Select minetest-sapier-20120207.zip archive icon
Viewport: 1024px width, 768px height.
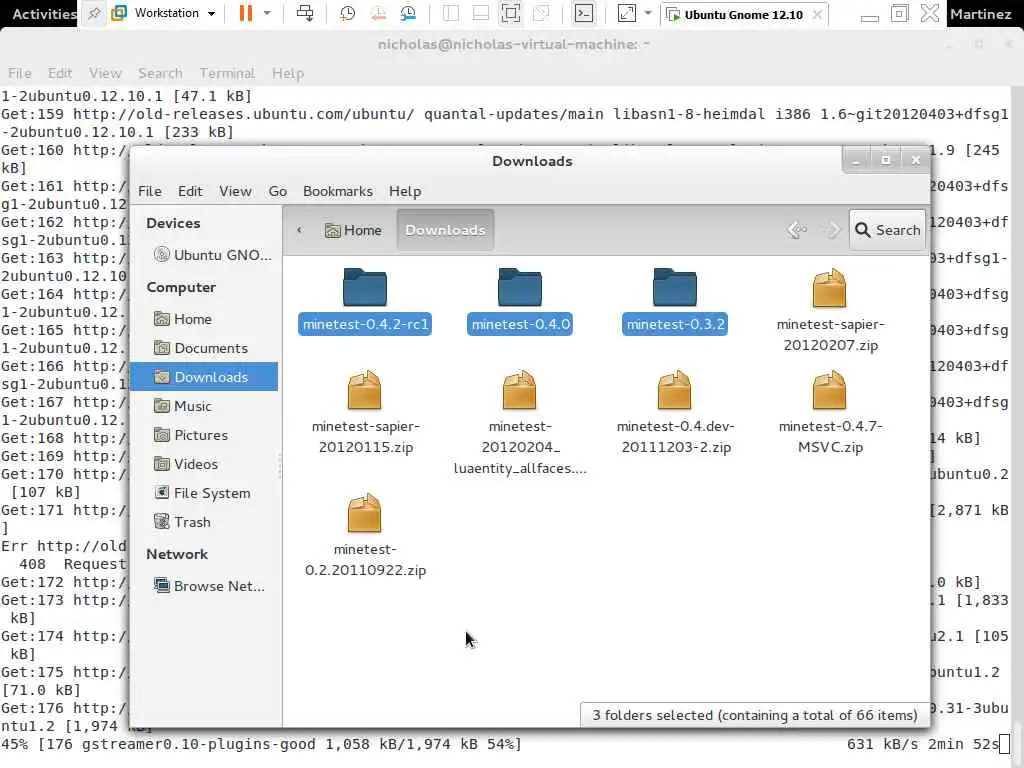[x=829, y=287]
